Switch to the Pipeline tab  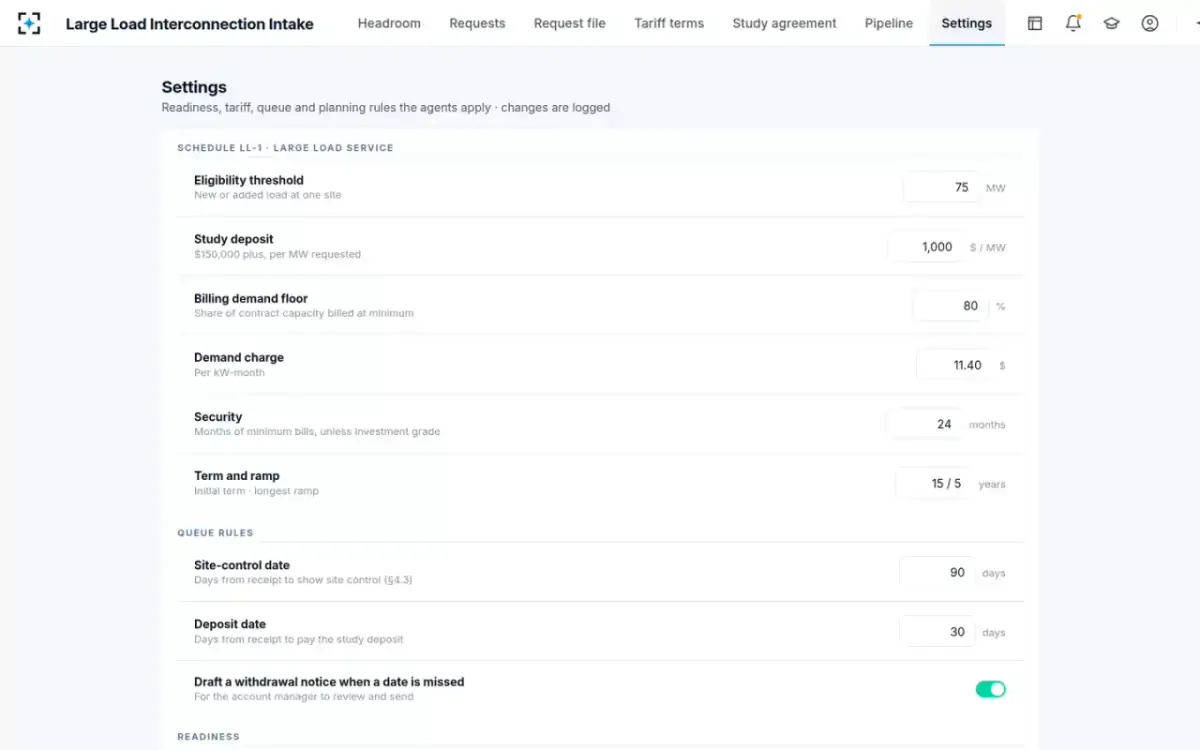889,23
